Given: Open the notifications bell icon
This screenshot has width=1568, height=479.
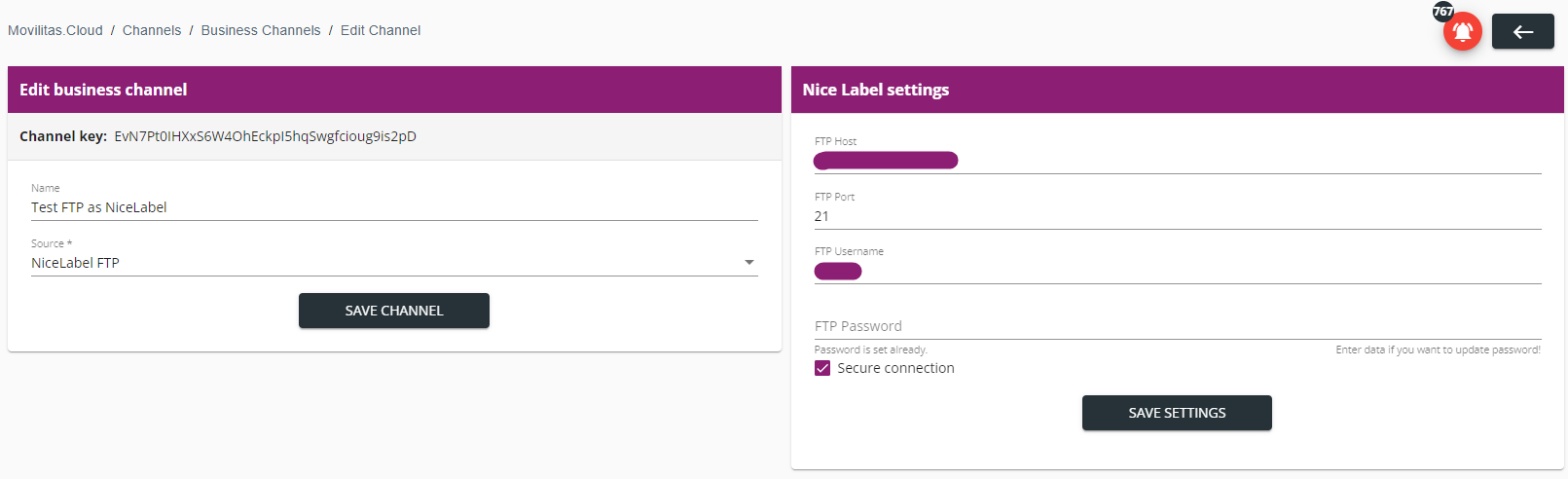Looking at the screenshot, I should tap(1462, 32).
